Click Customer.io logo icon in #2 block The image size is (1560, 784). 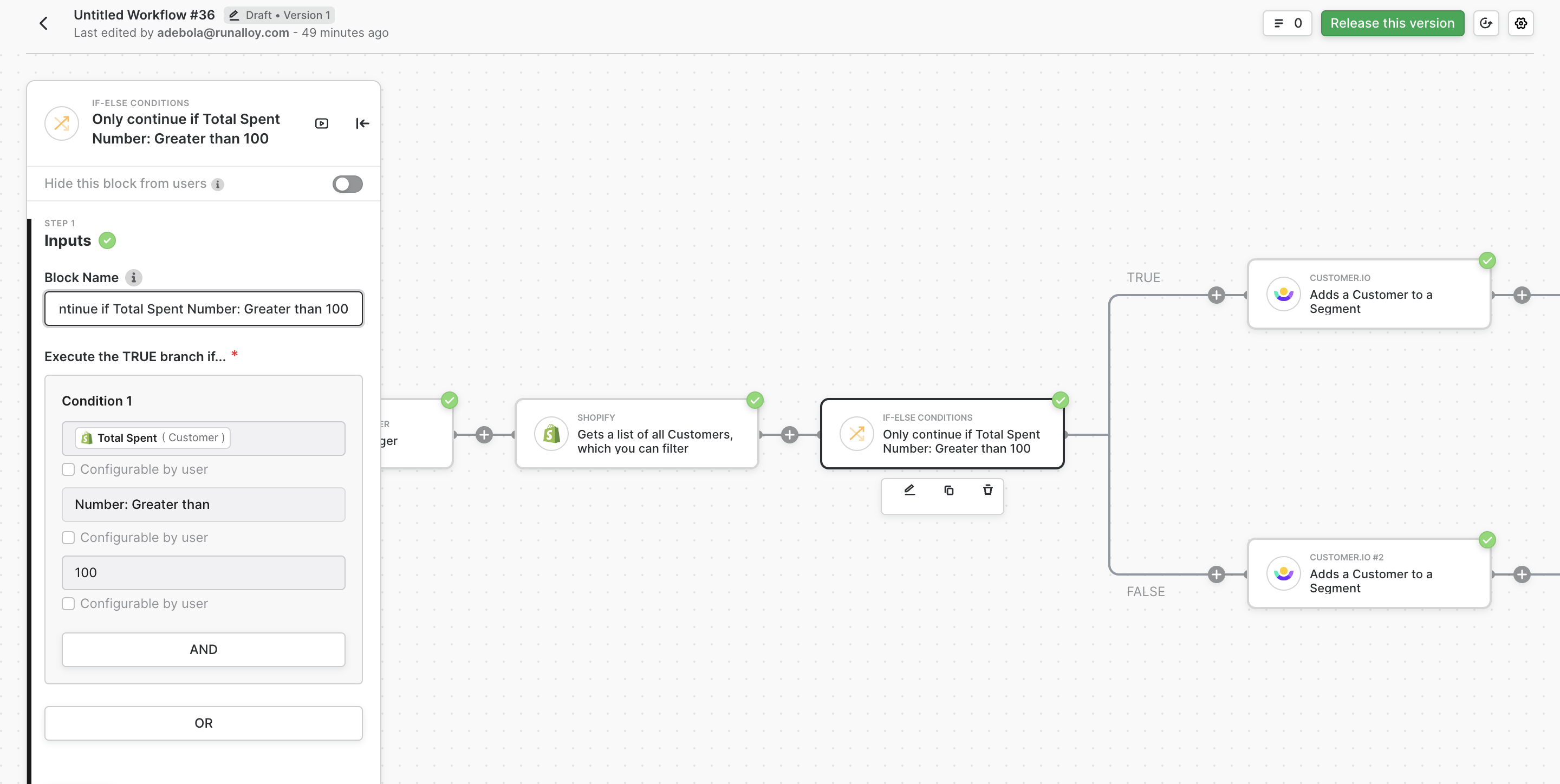click(x=1283, y=574)
